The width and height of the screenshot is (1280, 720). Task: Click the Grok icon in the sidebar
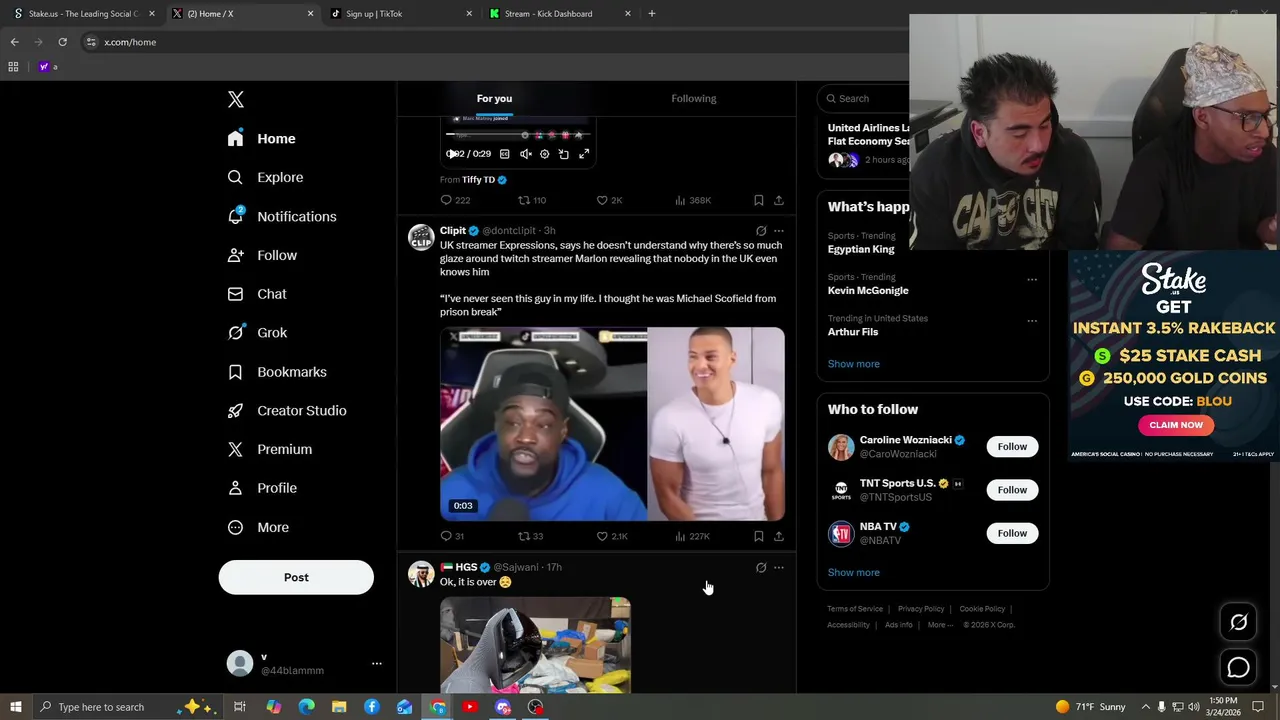pyautogui.click(x=235, y=333)
